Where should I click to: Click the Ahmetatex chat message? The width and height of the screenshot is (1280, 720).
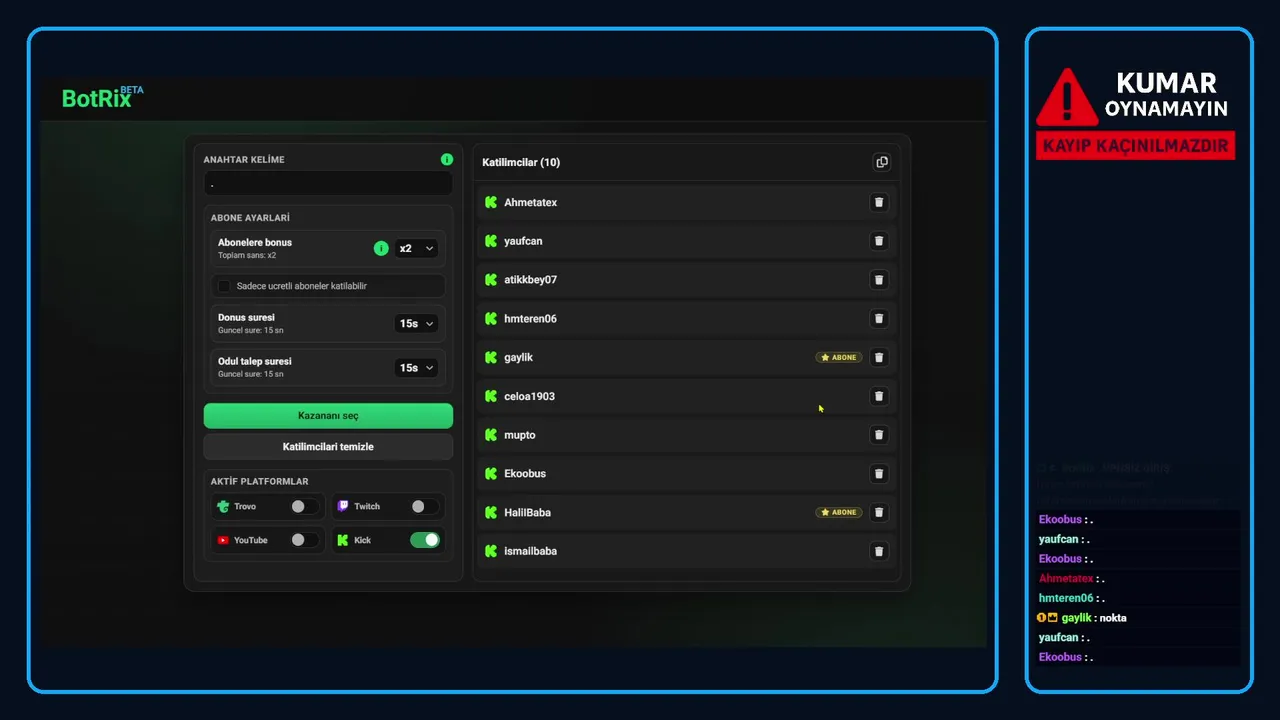(1072, 578)
